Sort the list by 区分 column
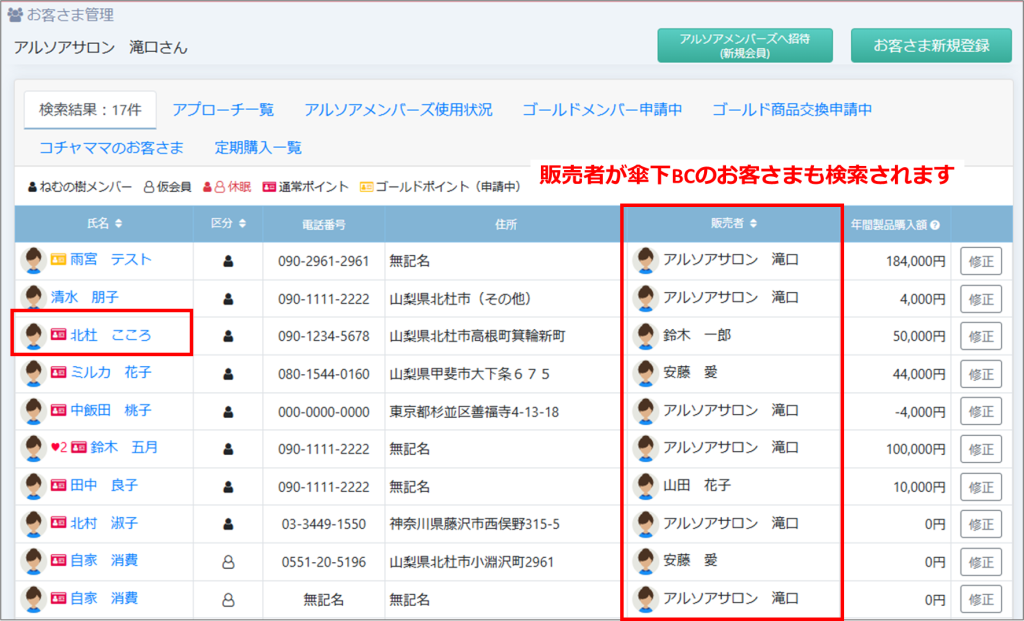 (x=228, y=224)
